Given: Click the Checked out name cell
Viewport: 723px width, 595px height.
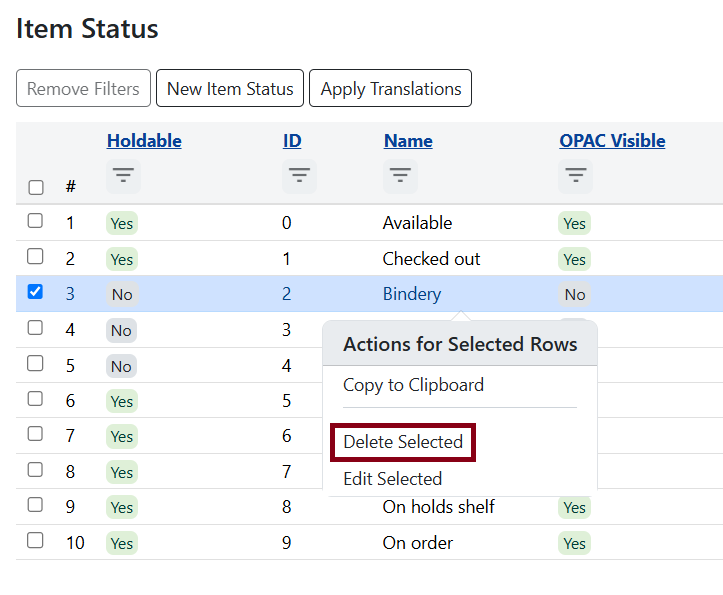Looking at the screenshot, I should point(431,259).
